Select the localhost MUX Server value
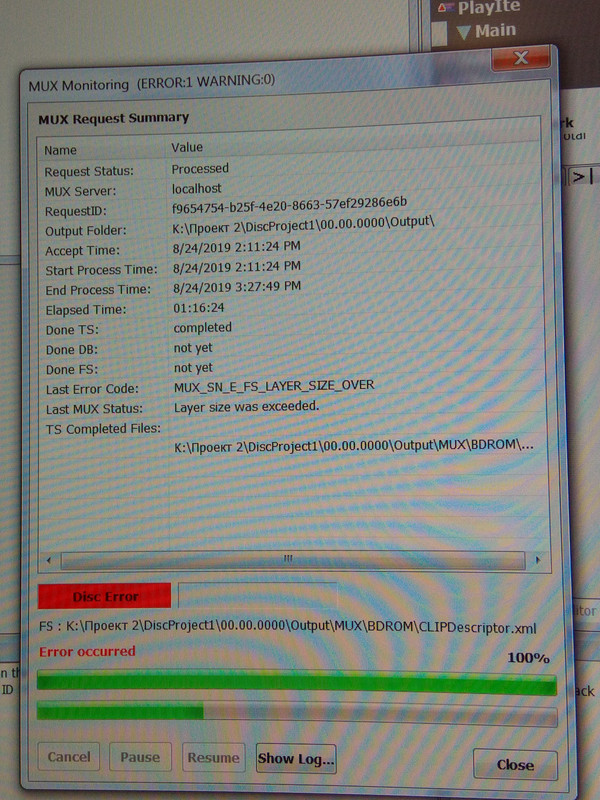The image size is (600, 800). (x=196, y=188)
